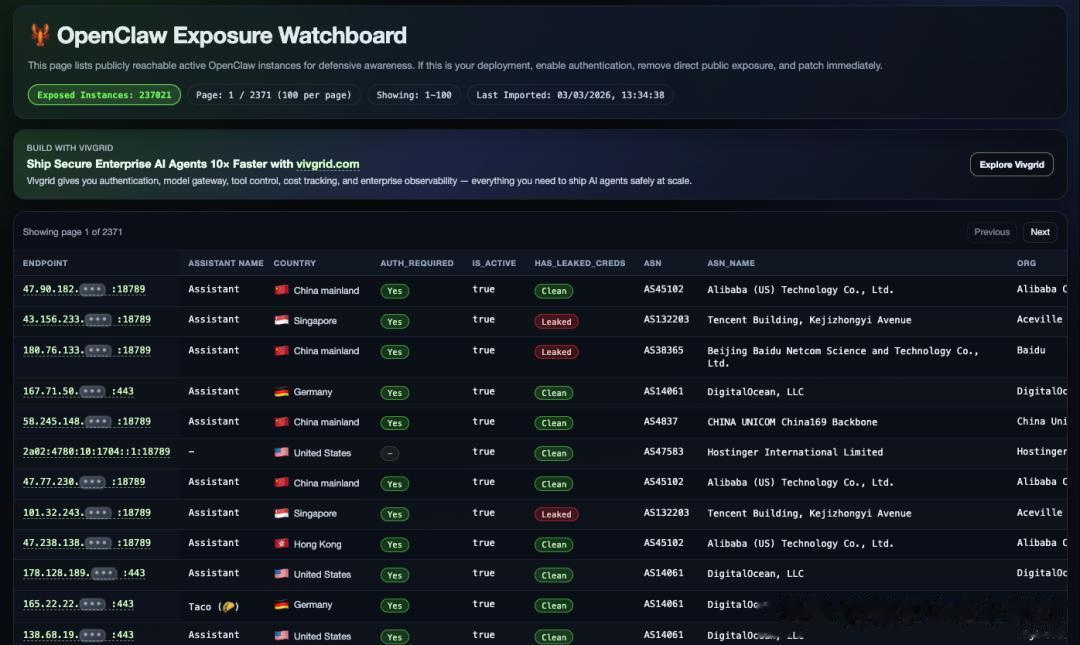Click the Clean badge in 47.90.182 row

(x=554, y=291)
